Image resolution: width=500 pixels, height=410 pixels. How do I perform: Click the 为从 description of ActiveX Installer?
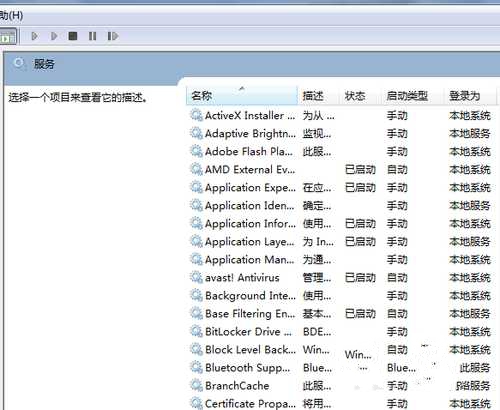tap(318, 115)
